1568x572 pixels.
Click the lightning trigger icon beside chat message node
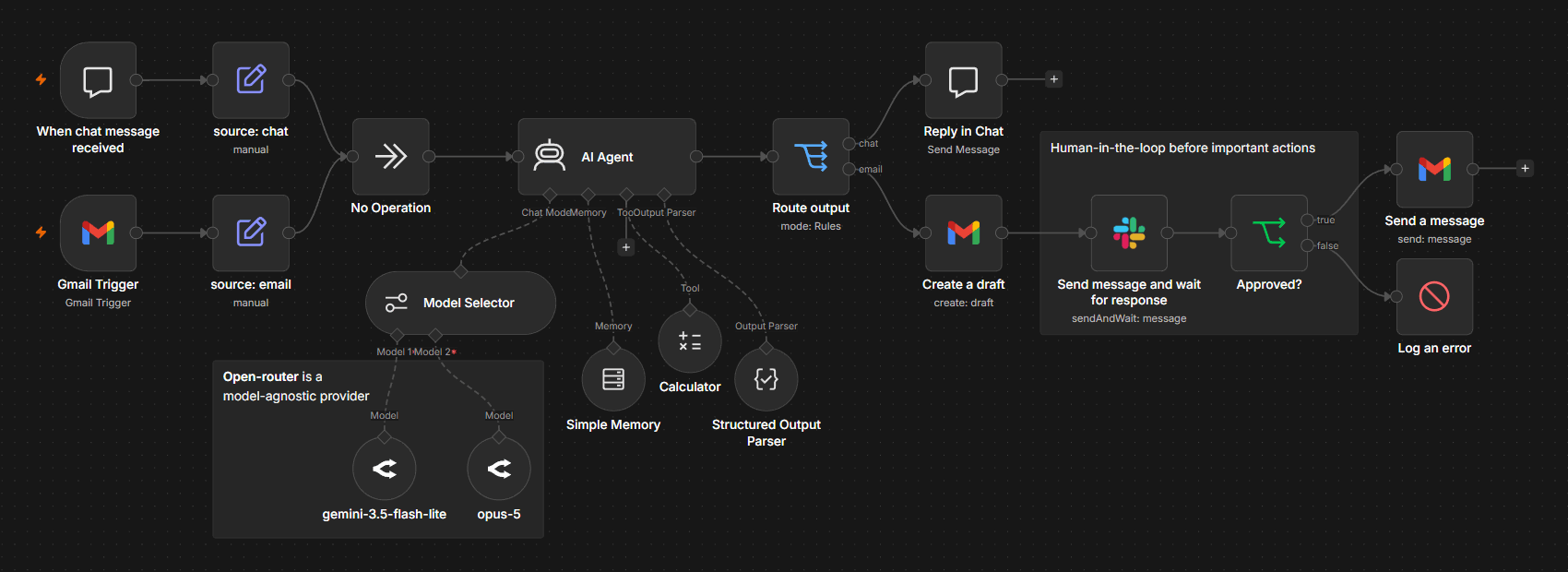(41, 79)
